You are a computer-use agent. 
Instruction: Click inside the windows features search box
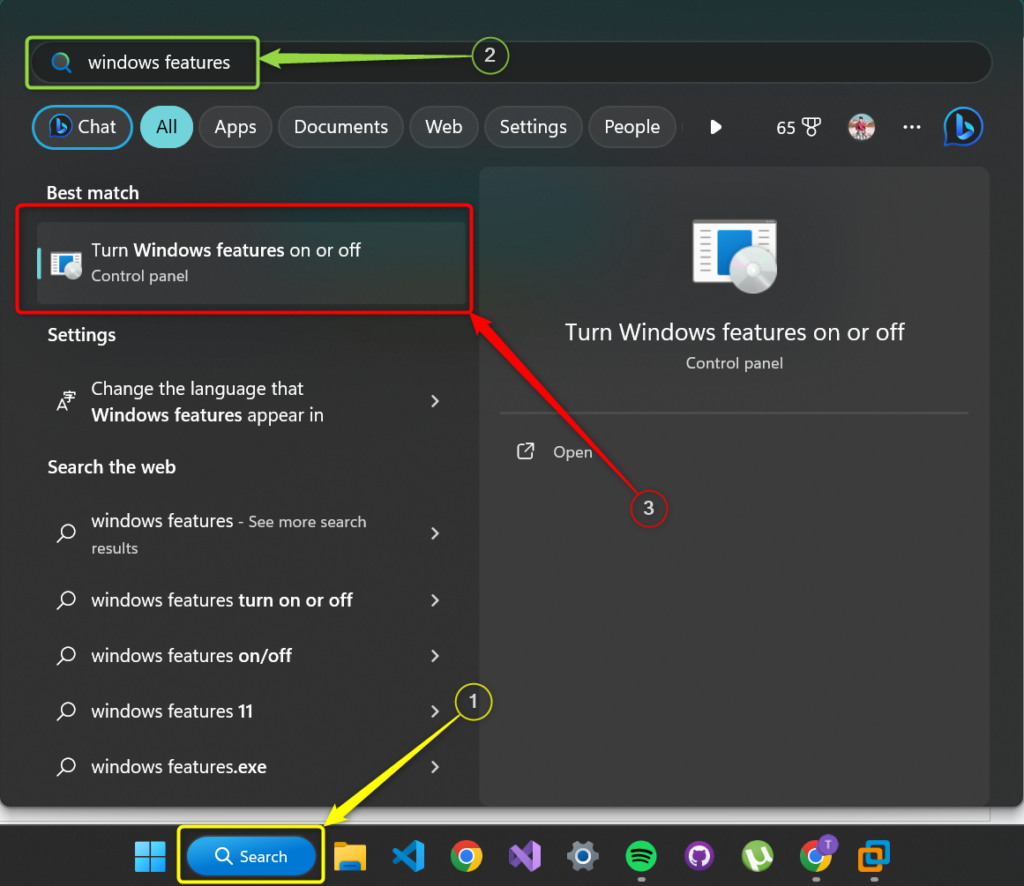click(143, 62)
